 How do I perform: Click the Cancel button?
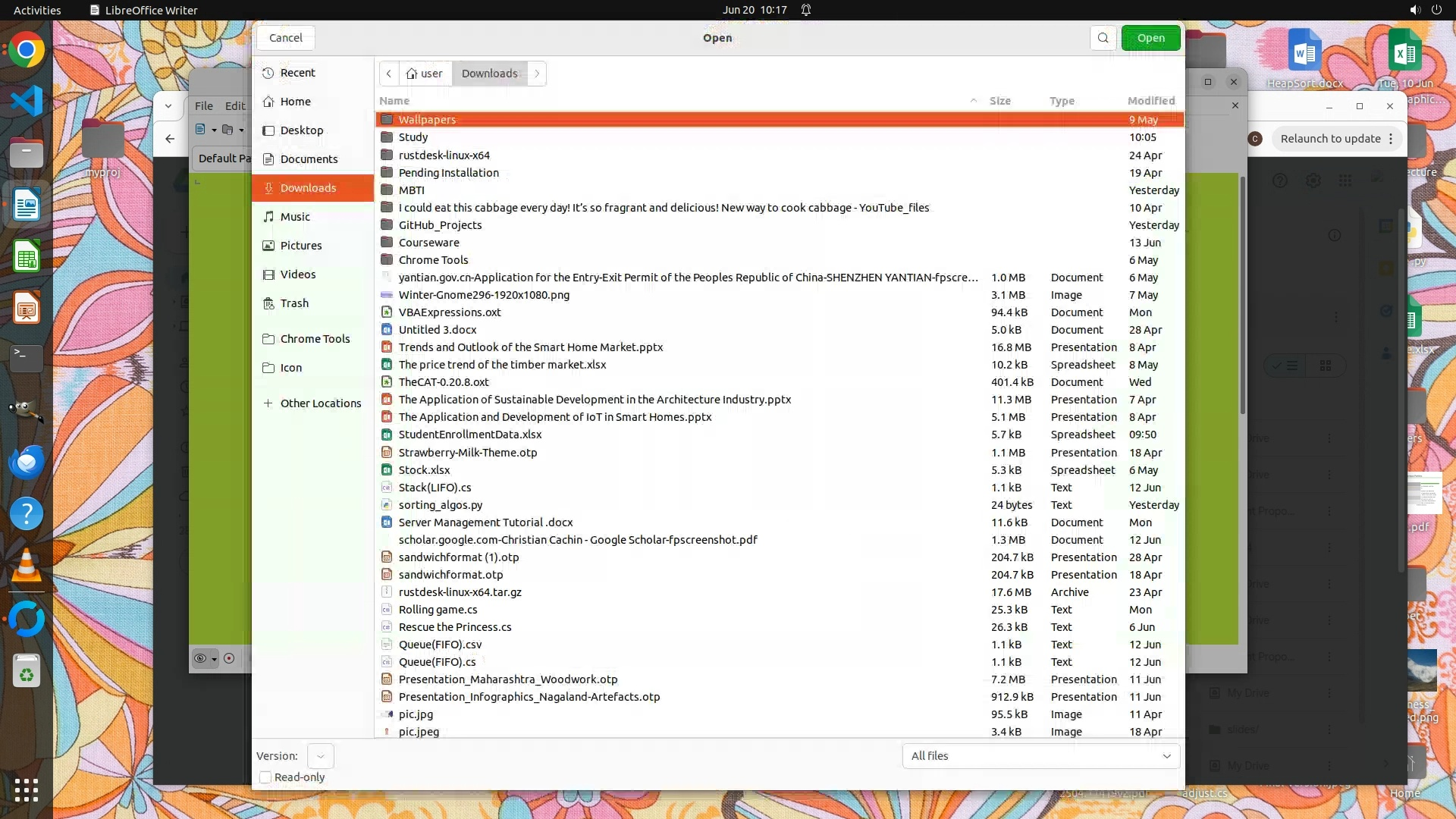285,38
